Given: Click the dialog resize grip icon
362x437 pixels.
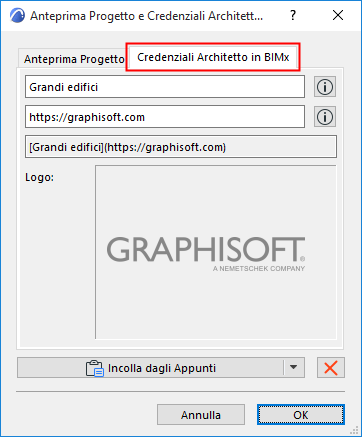Looking at the screenshot, I should (x=356, y=431).
